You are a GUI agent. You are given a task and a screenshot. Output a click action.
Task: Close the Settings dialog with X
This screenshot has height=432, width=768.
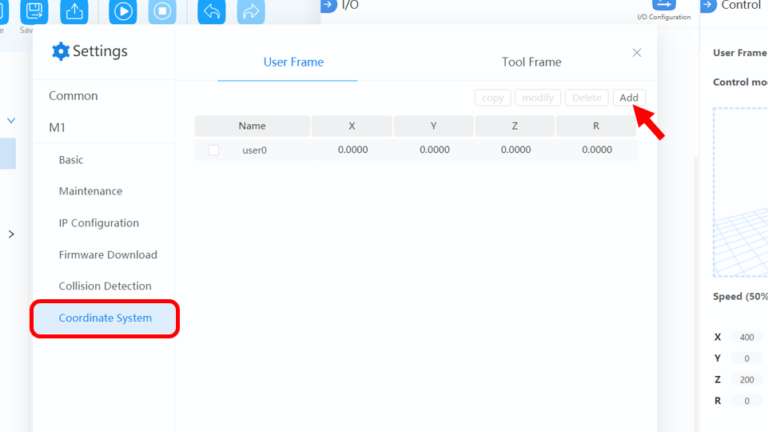coord(637,52)
